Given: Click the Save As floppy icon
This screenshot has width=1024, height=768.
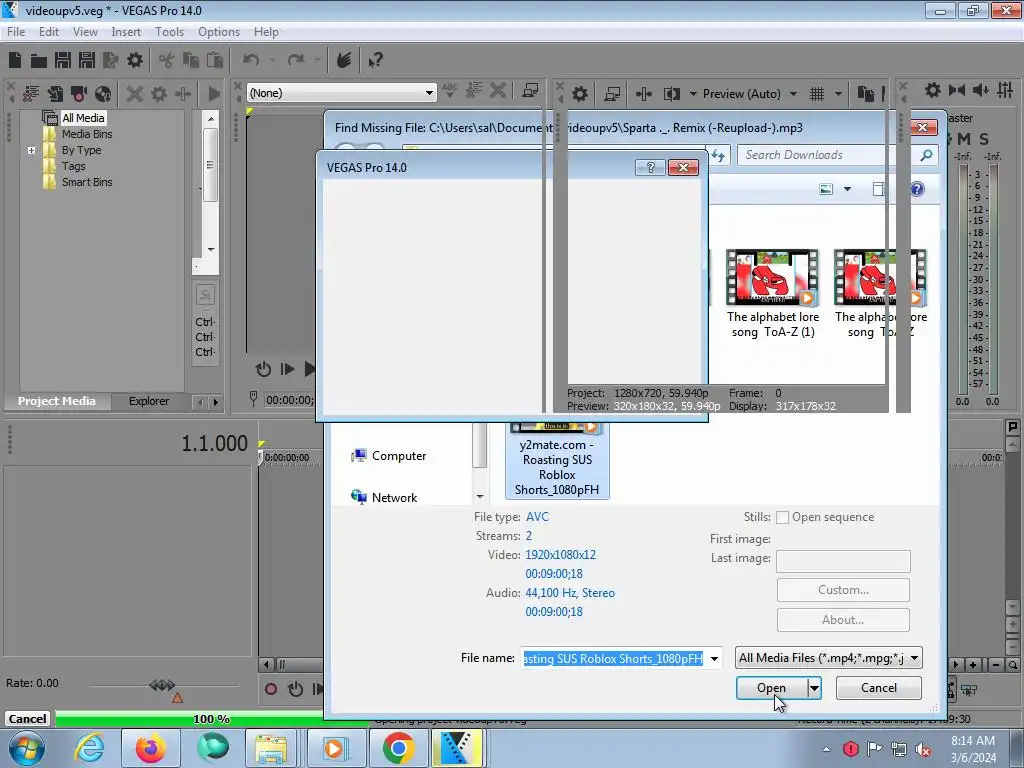Looking at the screenshot, I should pyautogui.click(x=87, y=60).
